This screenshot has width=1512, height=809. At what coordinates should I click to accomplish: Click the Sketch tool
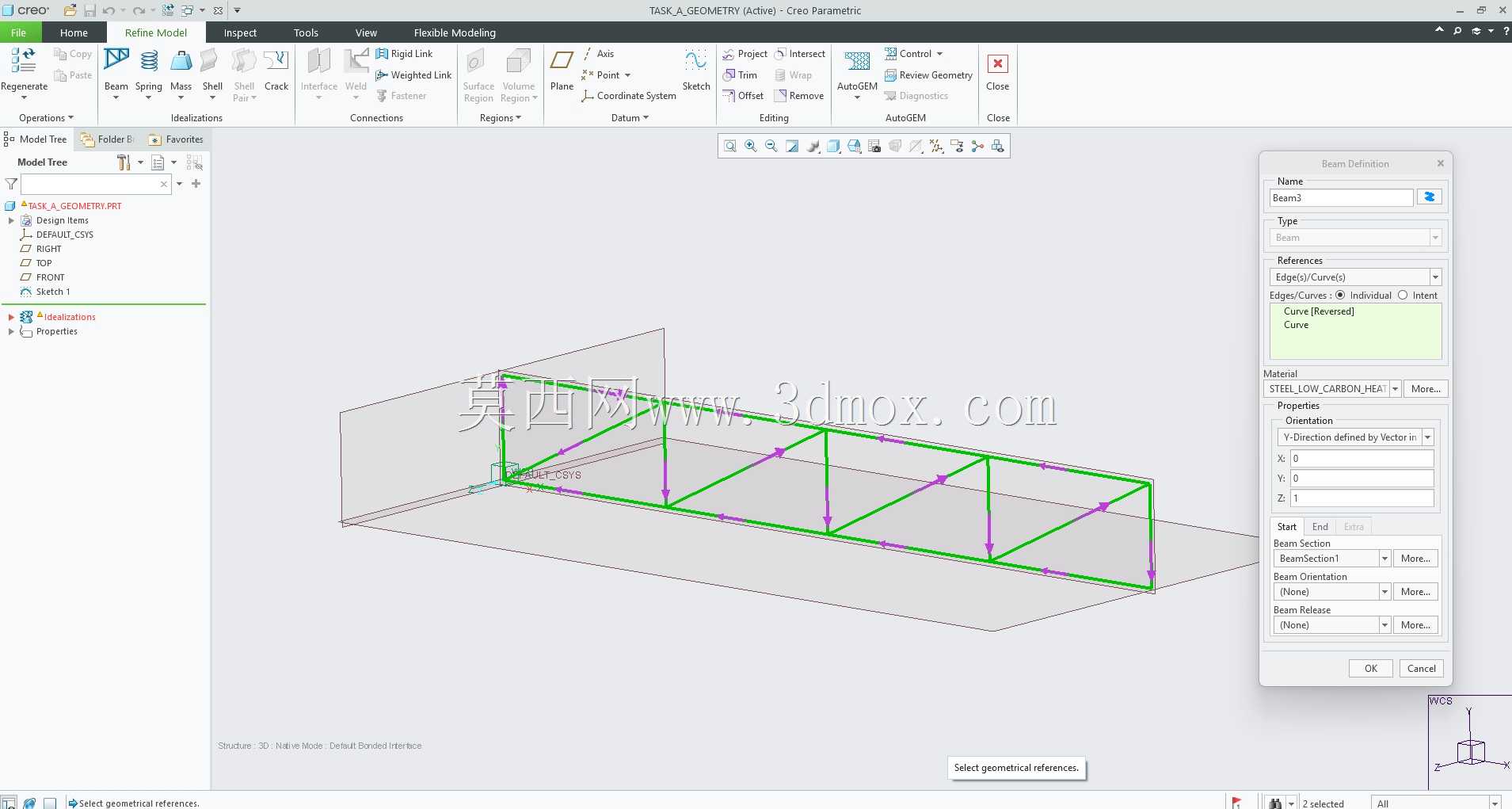pyautogui.click(x=696, y=70)
